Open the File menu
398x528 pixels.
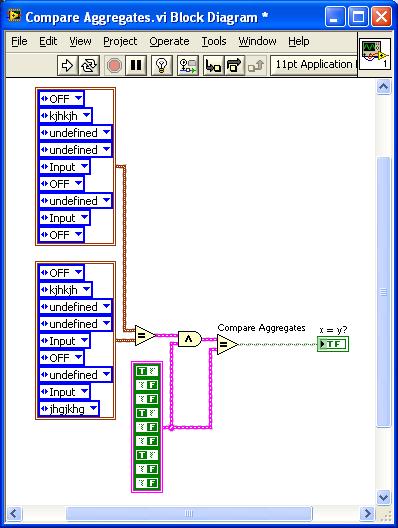[19, 41]
